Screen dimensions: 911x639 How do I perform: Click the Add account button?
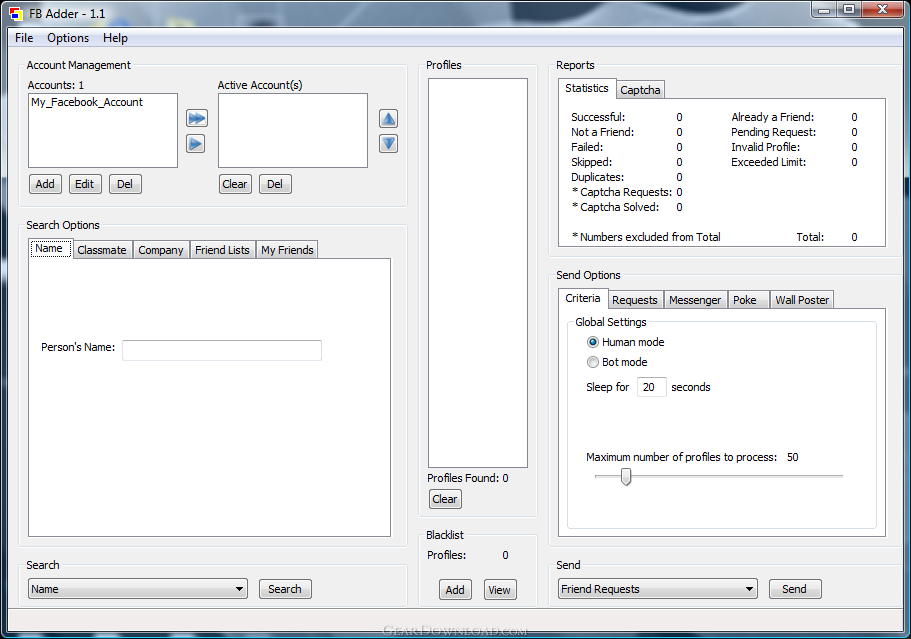pyautogui.click(x=45, y=184)
